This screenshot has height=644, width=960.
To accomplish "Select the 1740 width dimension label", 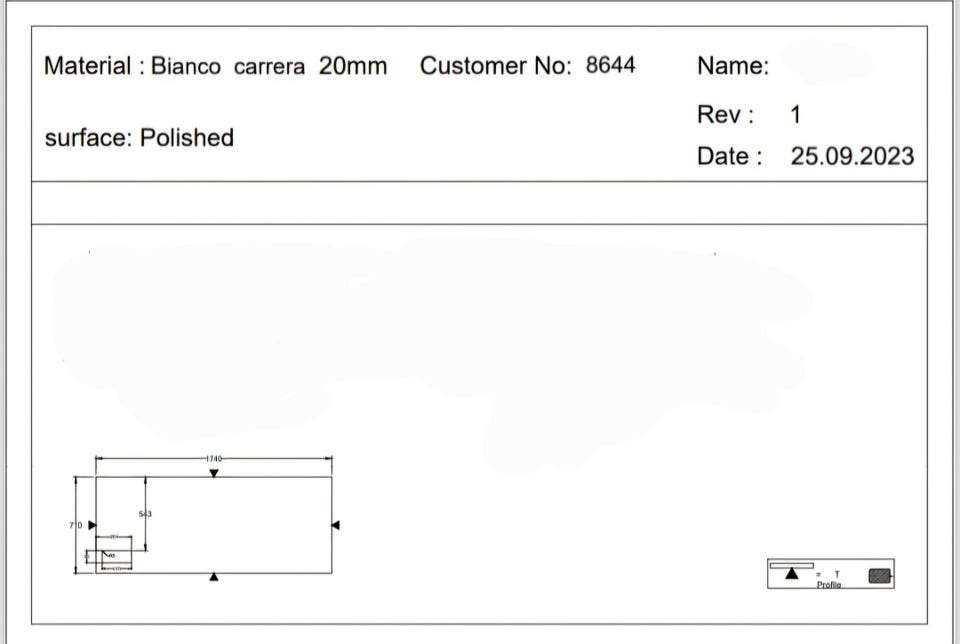I will click(x=214, y=459).
